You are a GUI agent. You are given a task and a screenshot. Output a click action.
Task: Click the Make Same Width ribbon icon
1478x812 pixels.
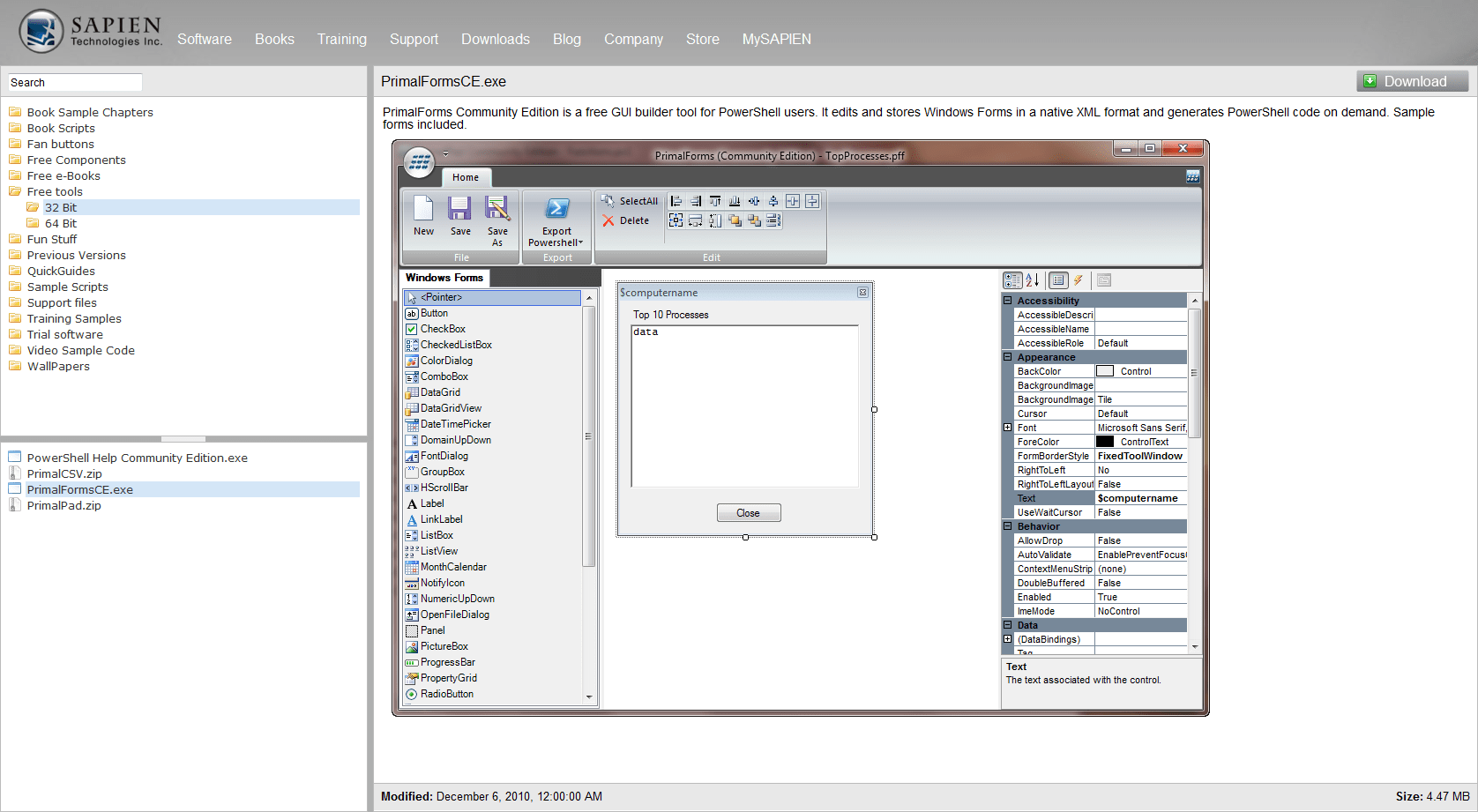pyautogui.click(x=696, y=220)
